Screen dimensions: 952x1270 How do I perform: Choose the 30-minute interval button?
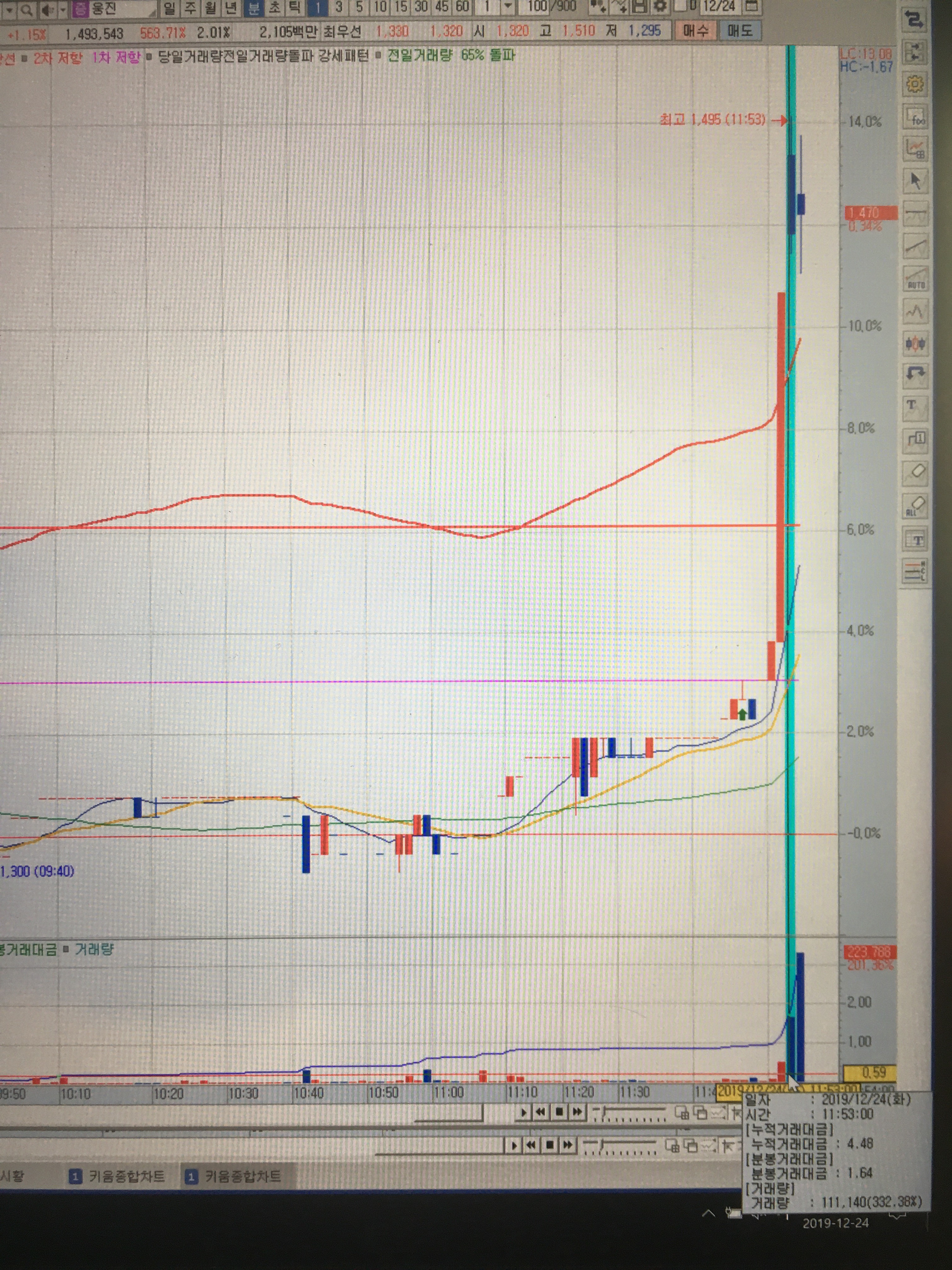click(x=421, y=8)
